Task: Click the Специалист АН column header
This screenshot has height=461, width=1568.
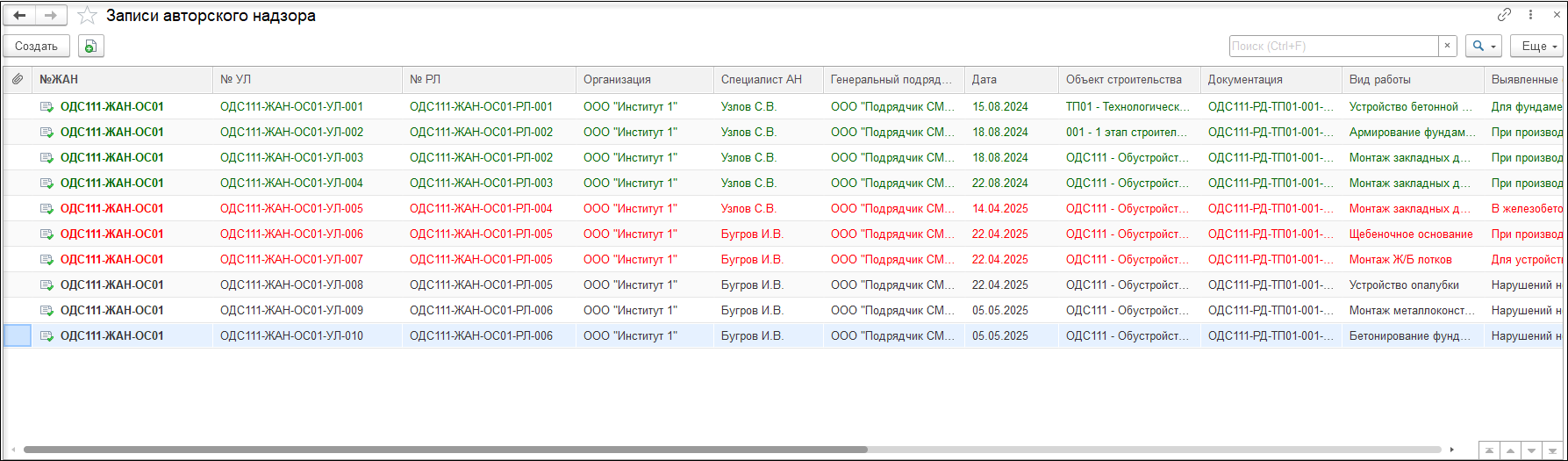Action: pyautogui.click(x=761, y=80)
